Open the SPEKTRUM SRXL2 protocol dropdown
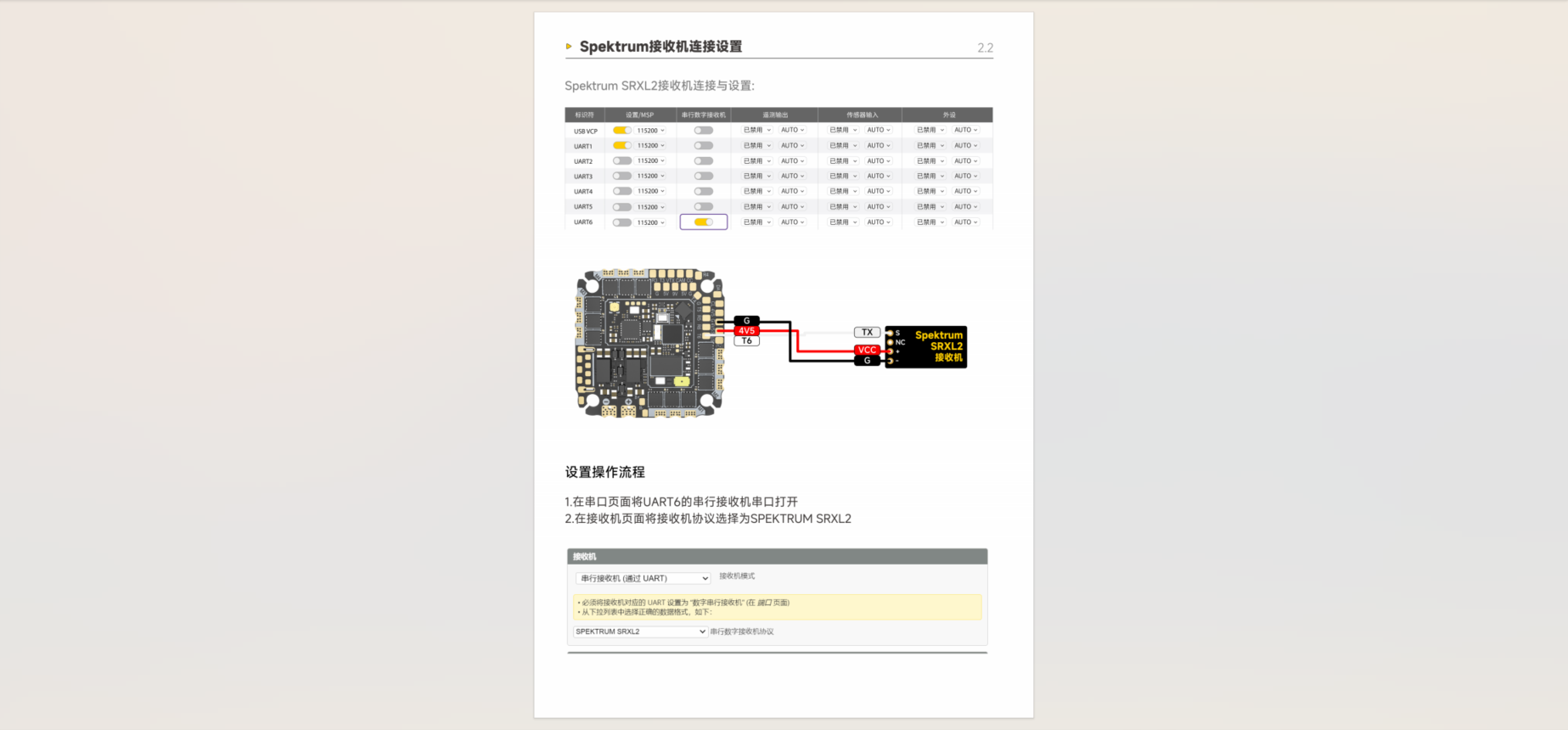1568x730 pixels. coord(640,632)
